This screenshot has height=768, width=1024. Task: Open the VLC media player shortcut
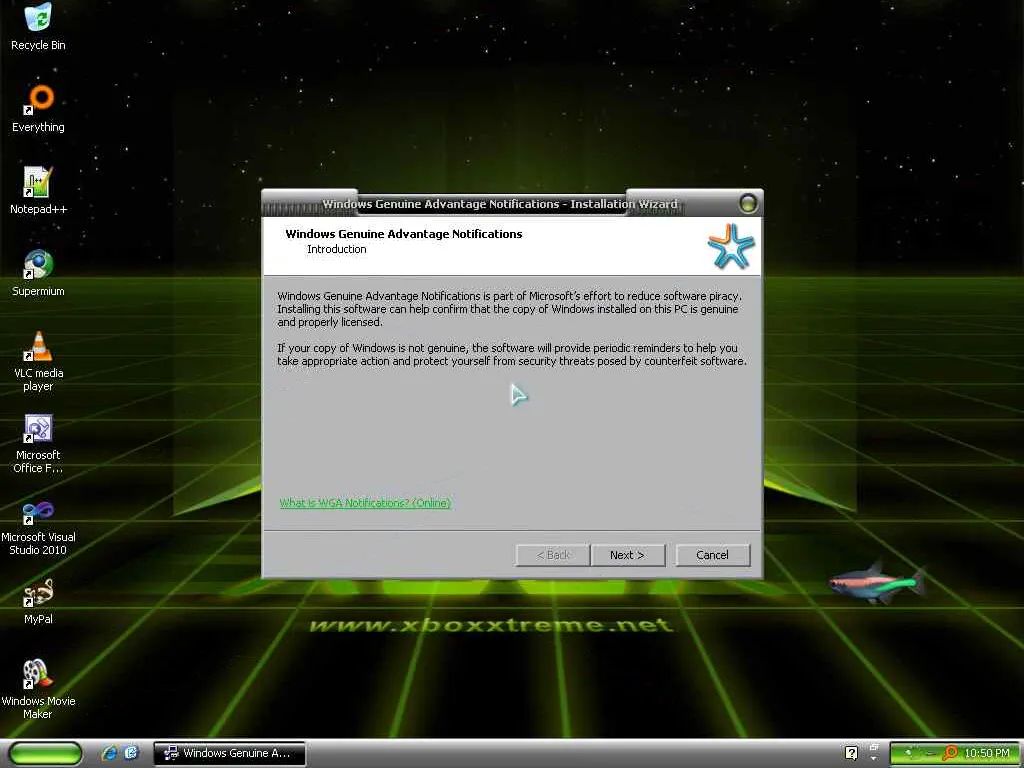(38, 360)
